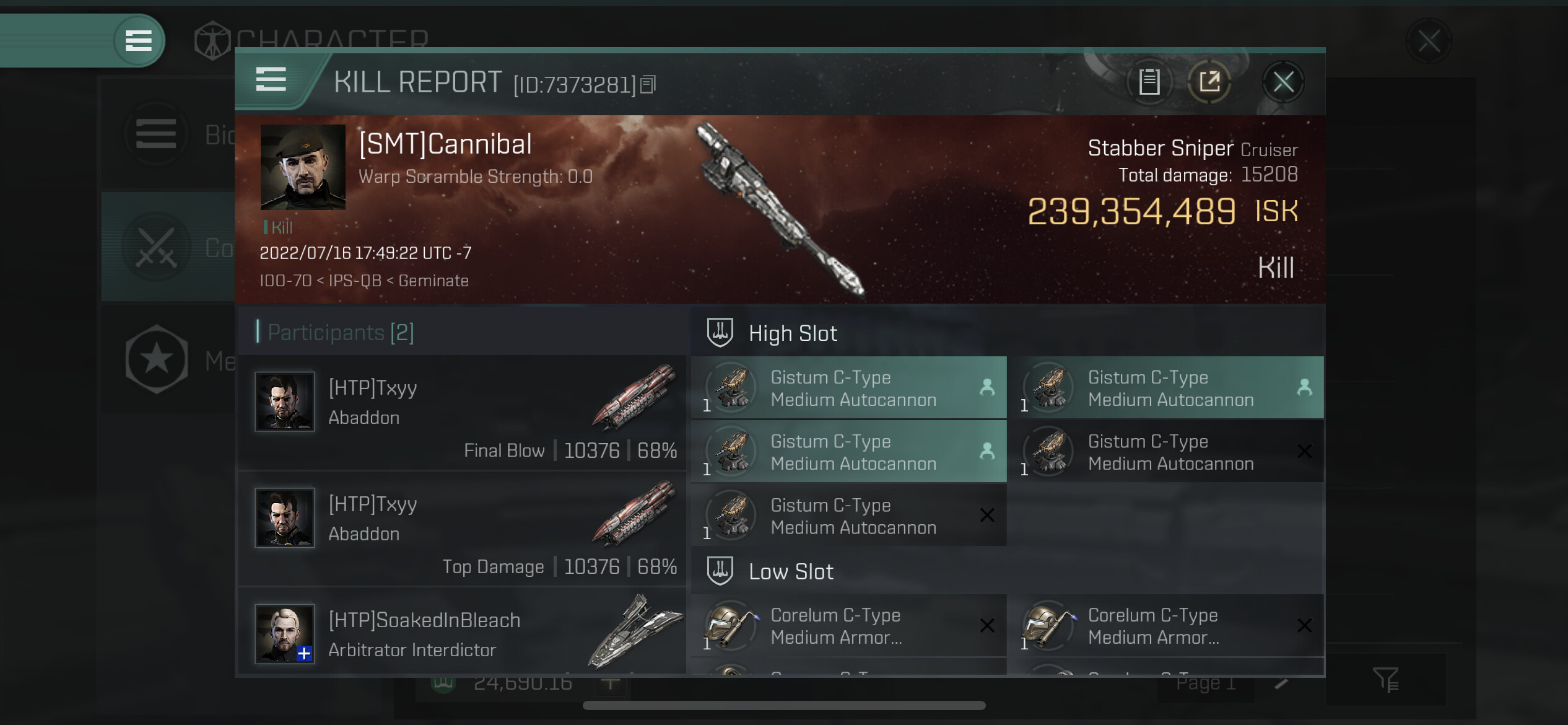Open the combat tab with crossed swords
The image size is (1568, 725).
point(156,248)
